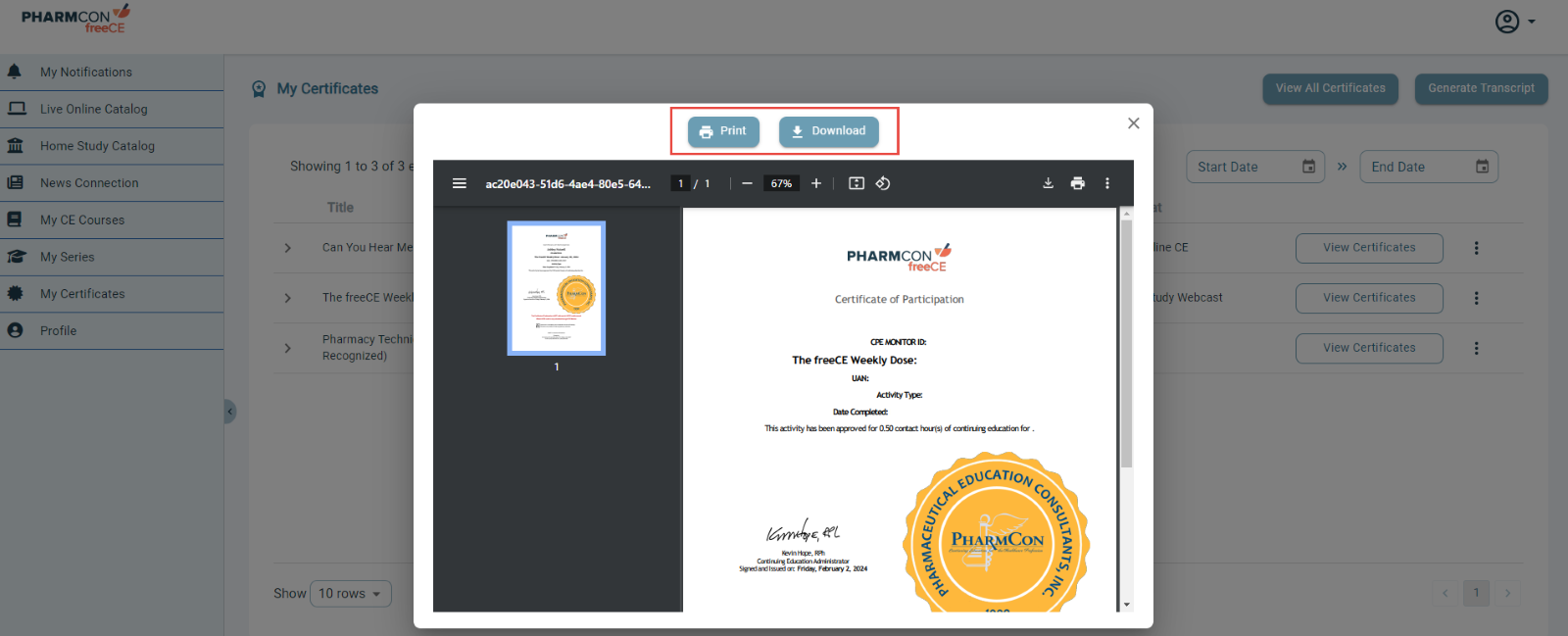The width and height of the screenshot is (1568, 636).
Task: Click the 67% zoom level field
Action: click(x=781, y=183)
